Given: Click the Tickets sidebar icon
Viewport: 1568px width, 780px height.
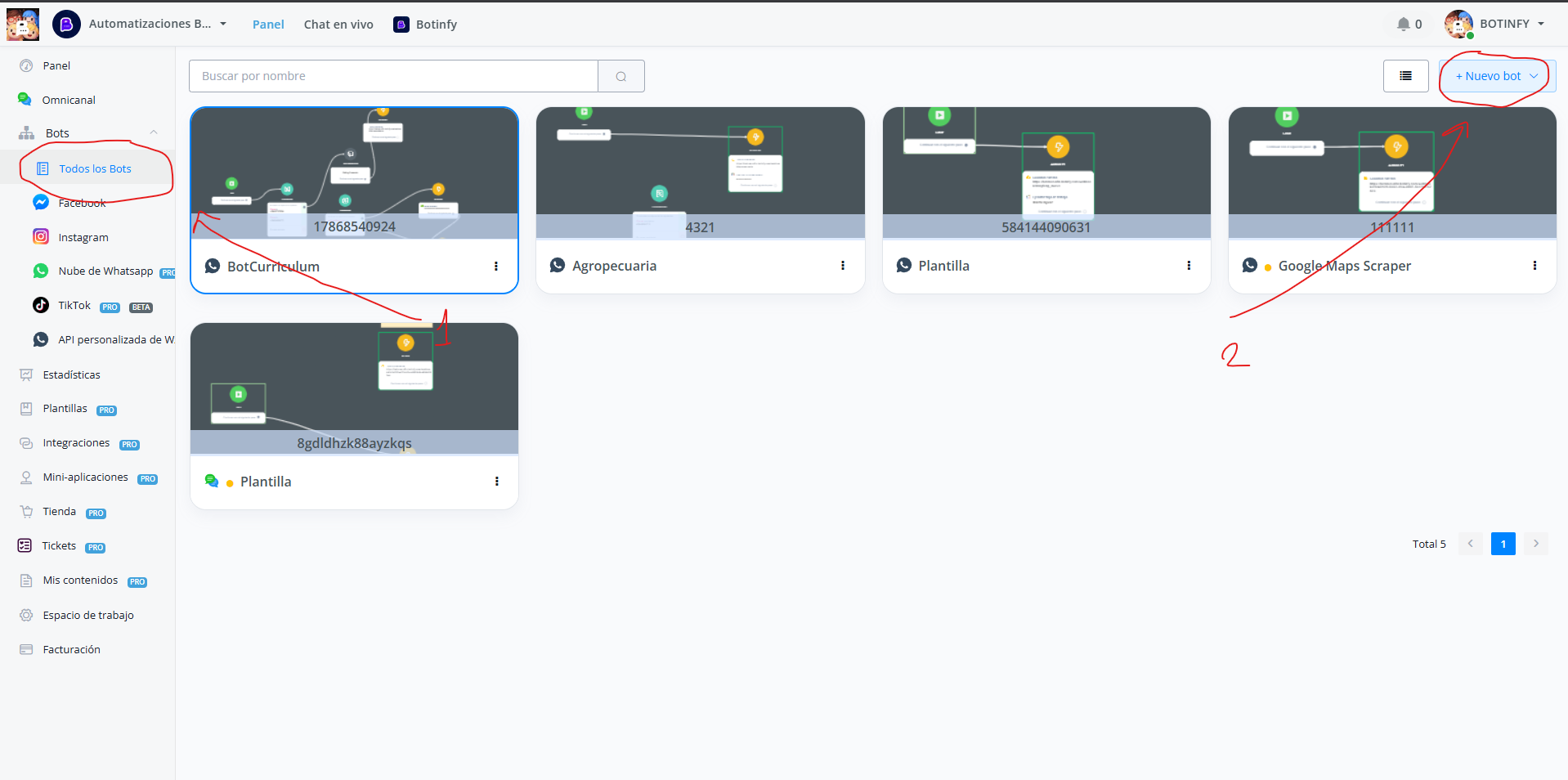Looking at the screenshot, I should click(25, 545).
